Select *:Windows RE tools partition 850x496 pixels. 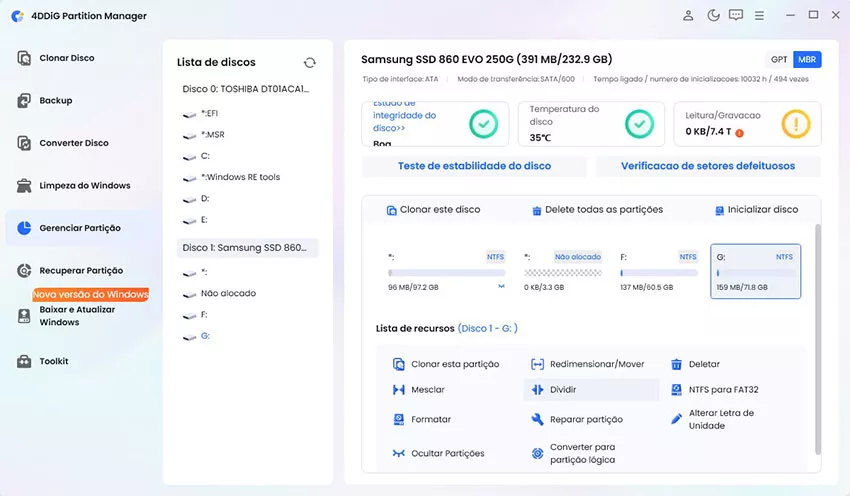coord(240,177)
